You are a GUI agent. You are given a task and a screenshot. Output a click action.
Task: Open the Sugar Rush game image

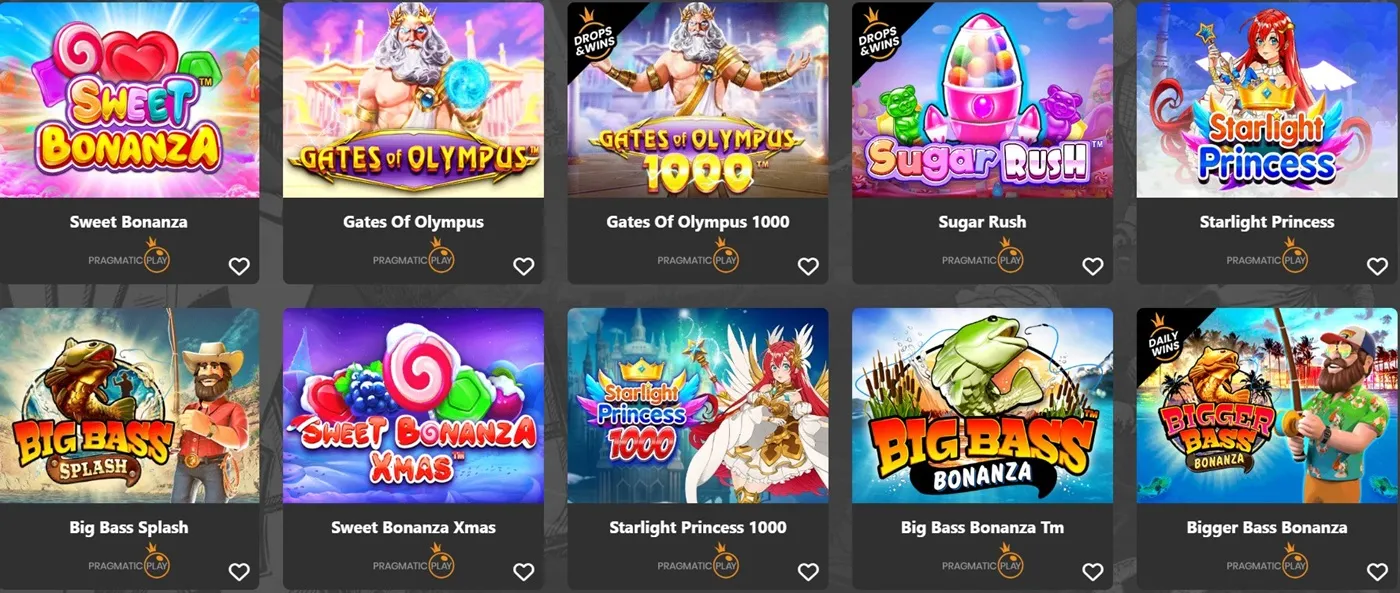(x=982, y=100)
